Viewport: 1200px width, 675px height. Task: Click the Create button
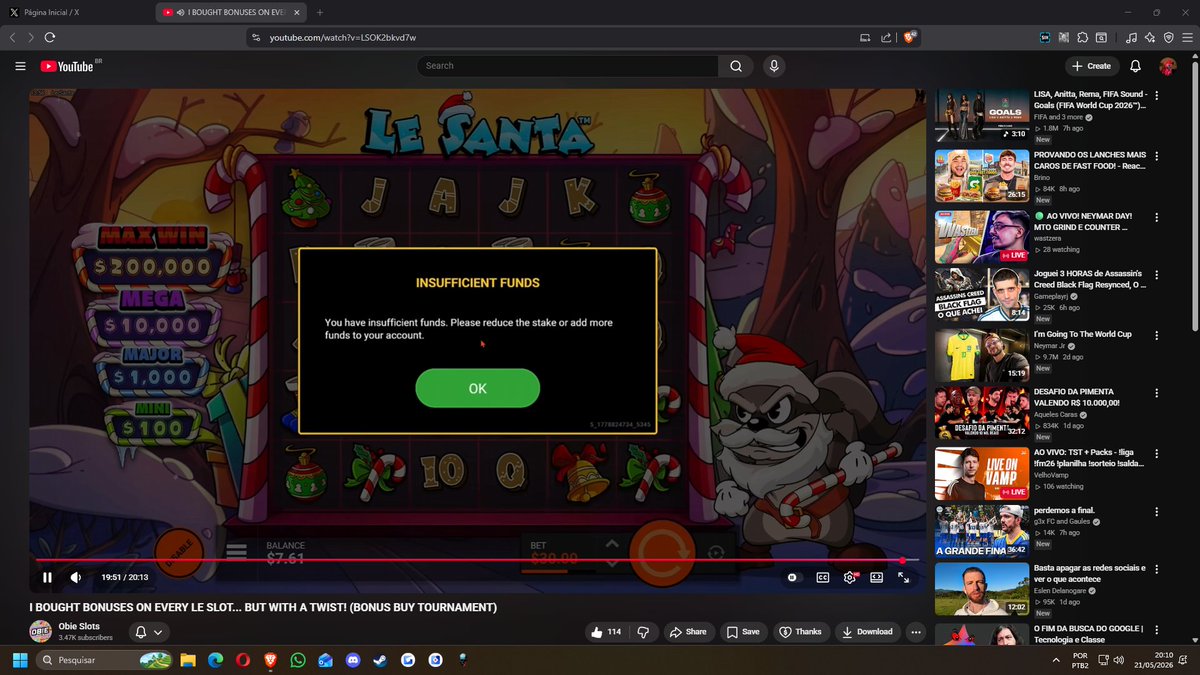click(x=1090, y=66)
